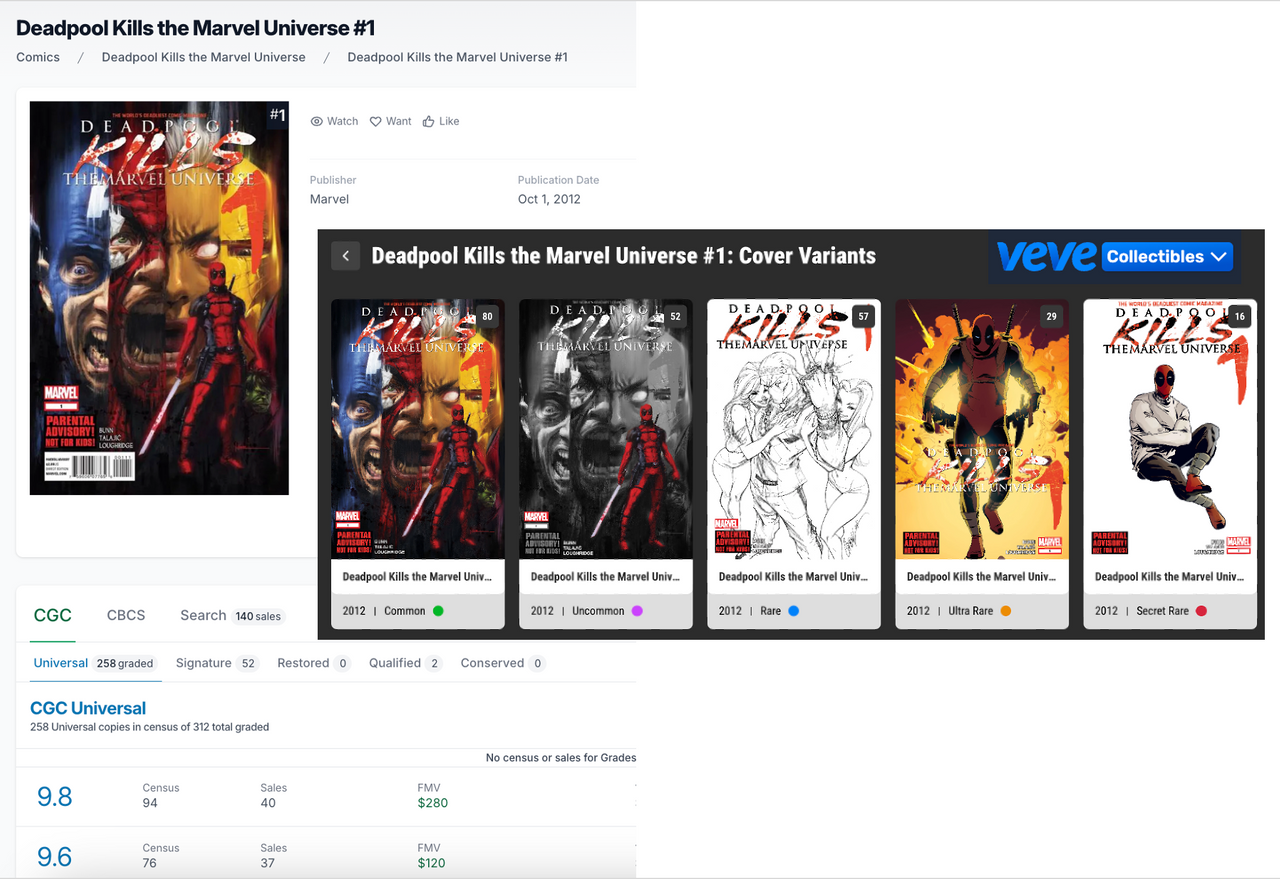Viewport: 1280px width, 879px height.
Task: Click the red Secret Rare rarity dot
Action: [1201, 611]
